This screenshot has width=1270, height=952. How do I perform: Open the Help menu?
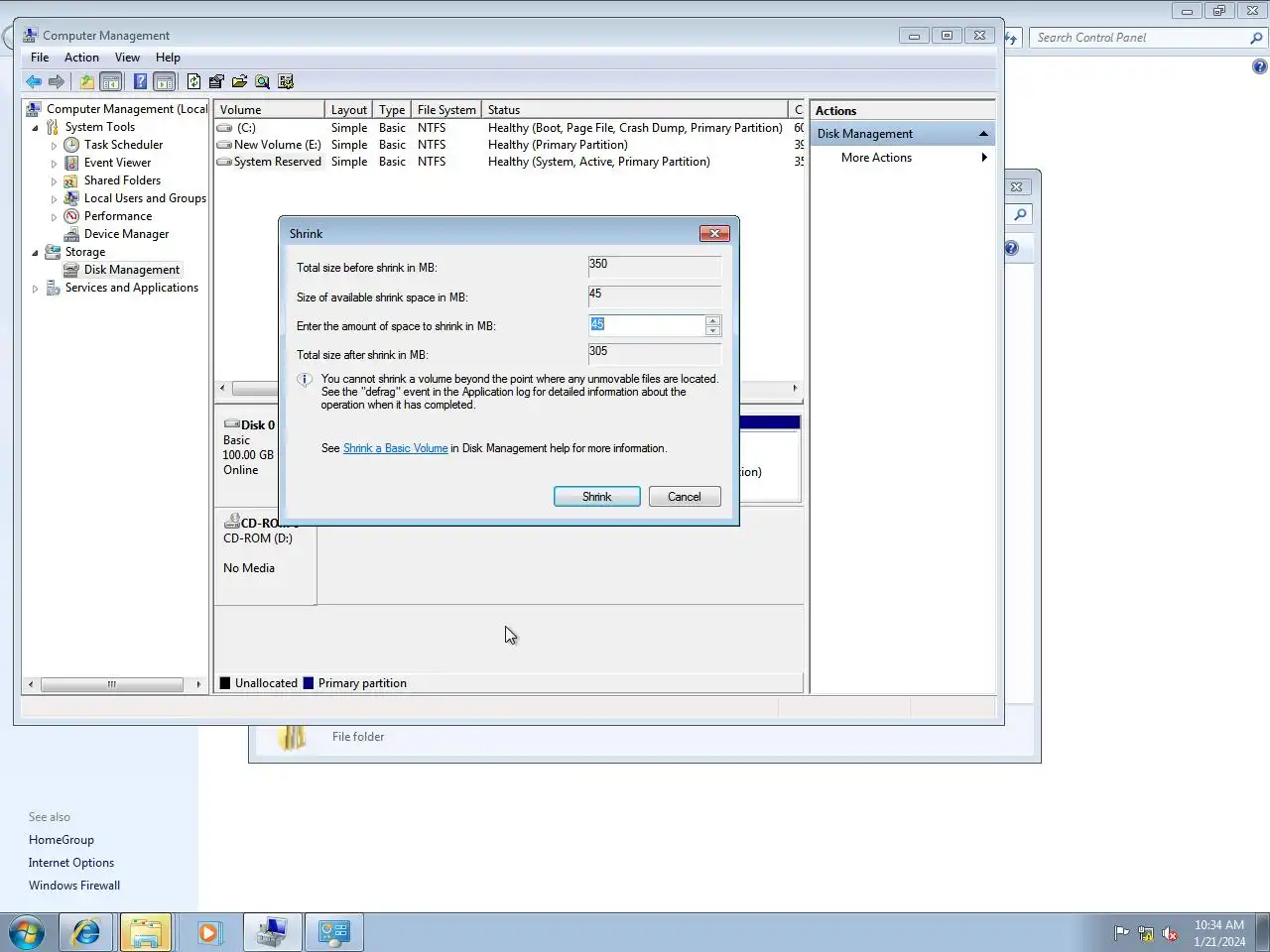[x=168, y=58]
